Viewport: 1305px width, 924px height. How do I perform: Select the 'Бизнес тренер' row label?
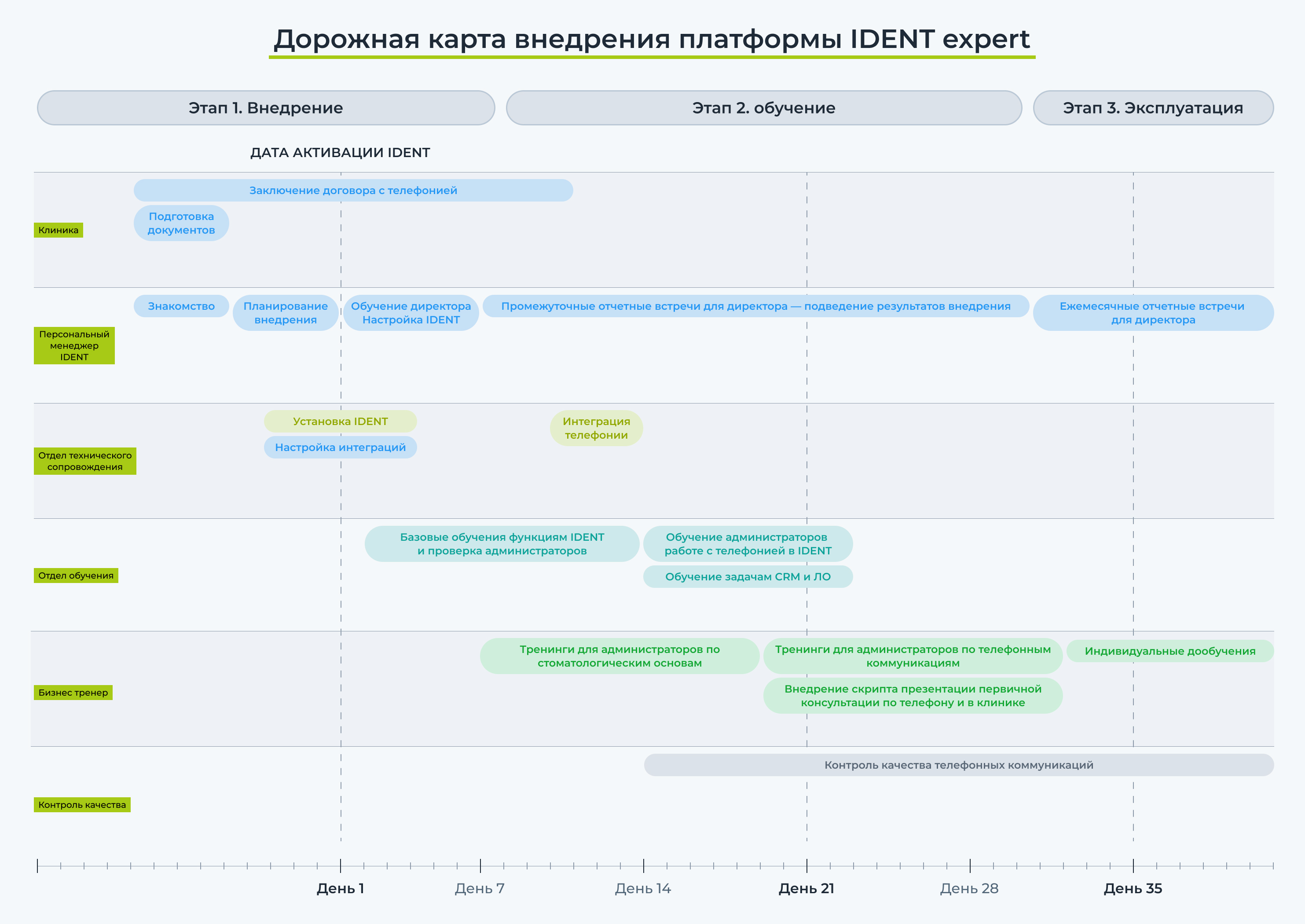click(x=73, y=693)
